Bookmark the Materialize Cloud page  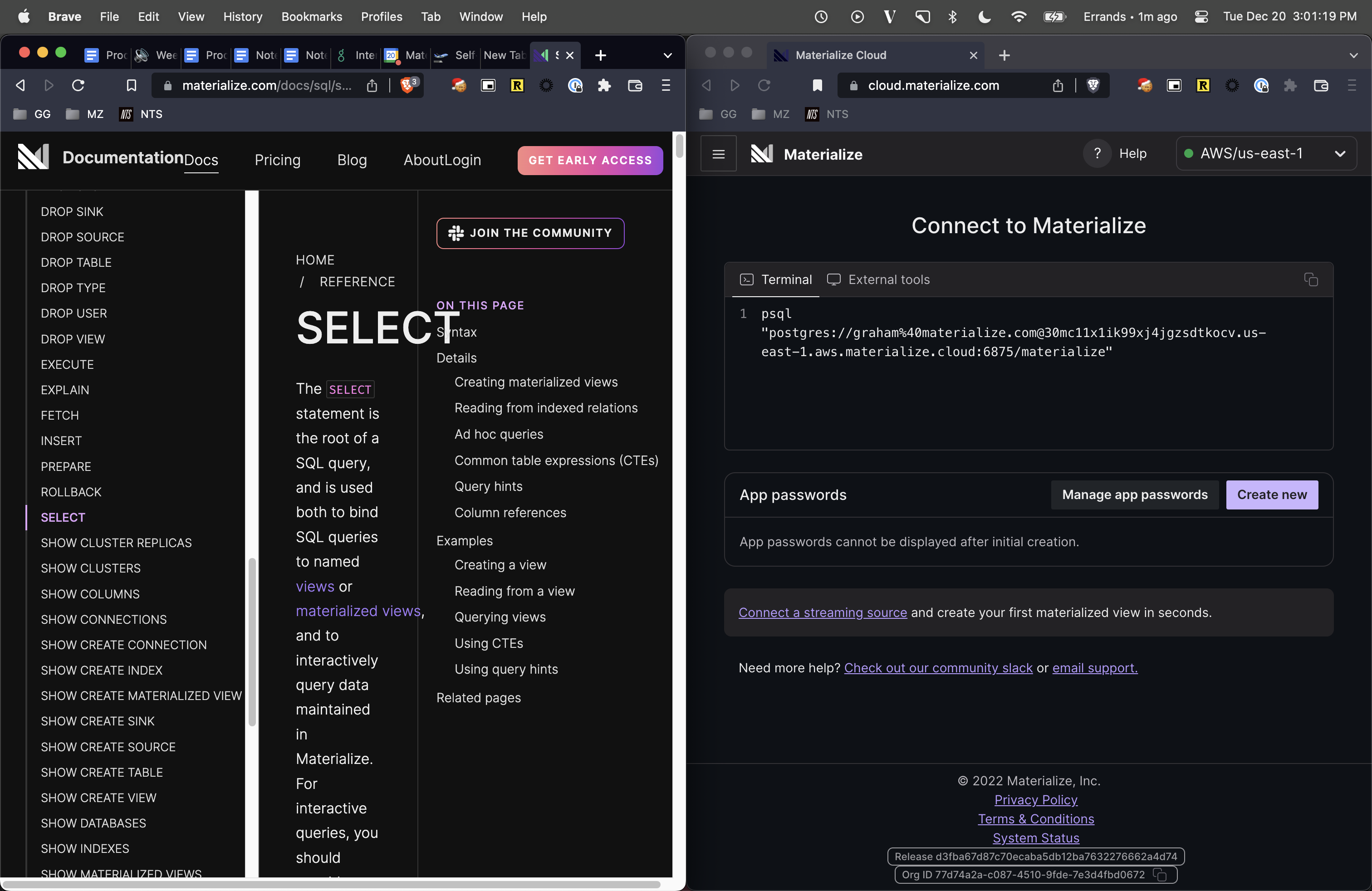point(818,85)
